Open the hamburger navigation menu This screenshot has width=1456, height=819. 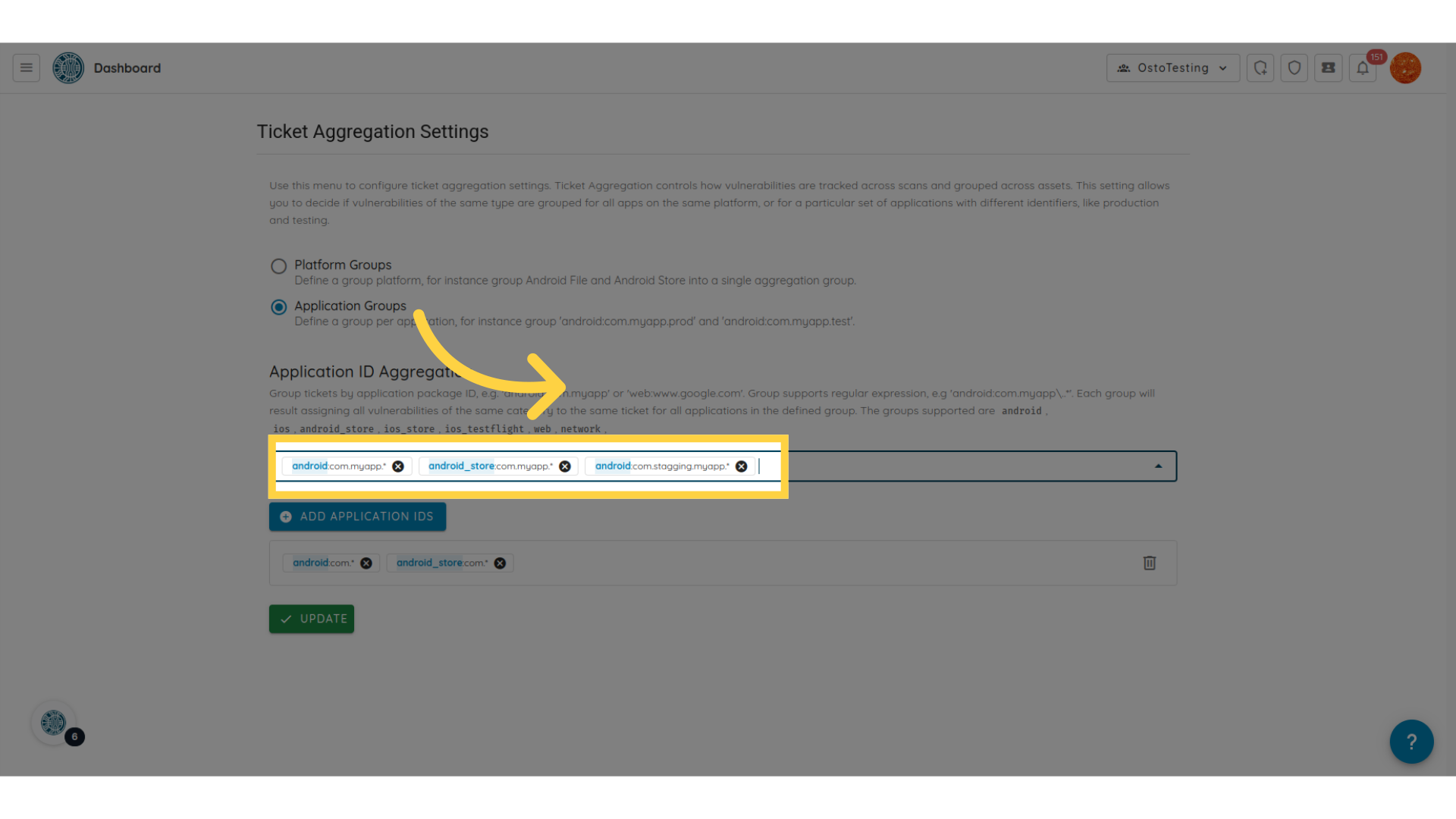tap(26, 68)
